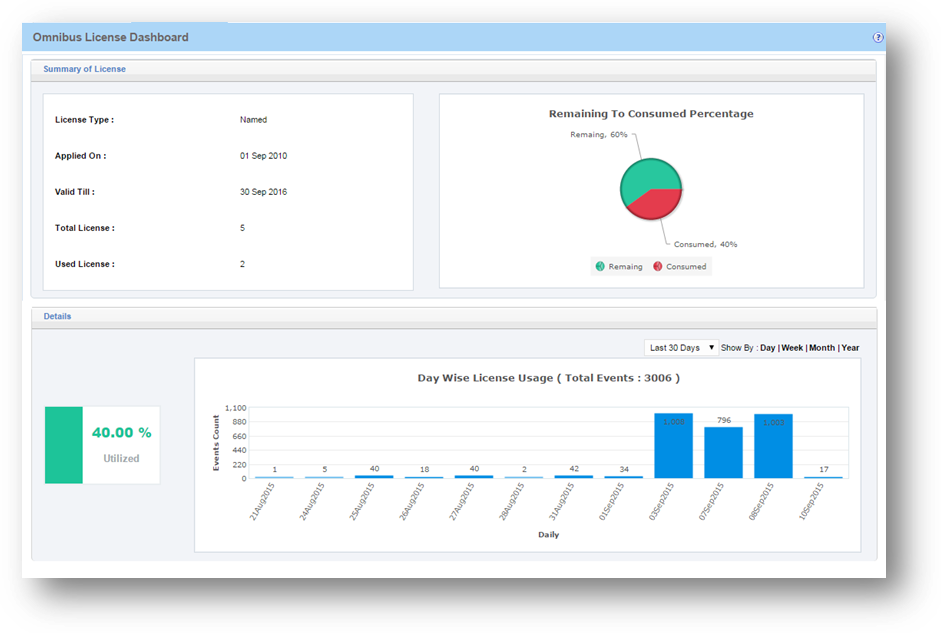Image resolution: width=941 pixels, height=633 pixels.
Task: Show usage by Day
Action: pyautogui.click(x=767, y=348)
